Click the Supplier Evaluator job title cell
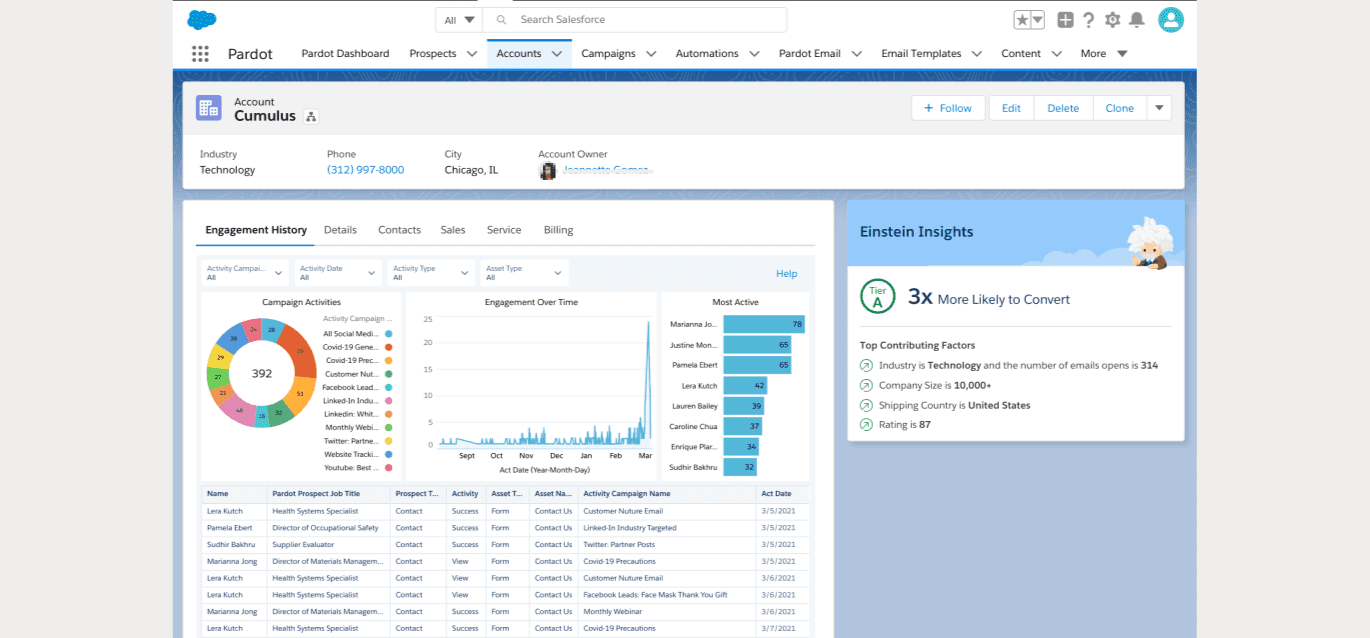Image resolution: width=1370 pixels, height=638 pixels. click(330, 544)
